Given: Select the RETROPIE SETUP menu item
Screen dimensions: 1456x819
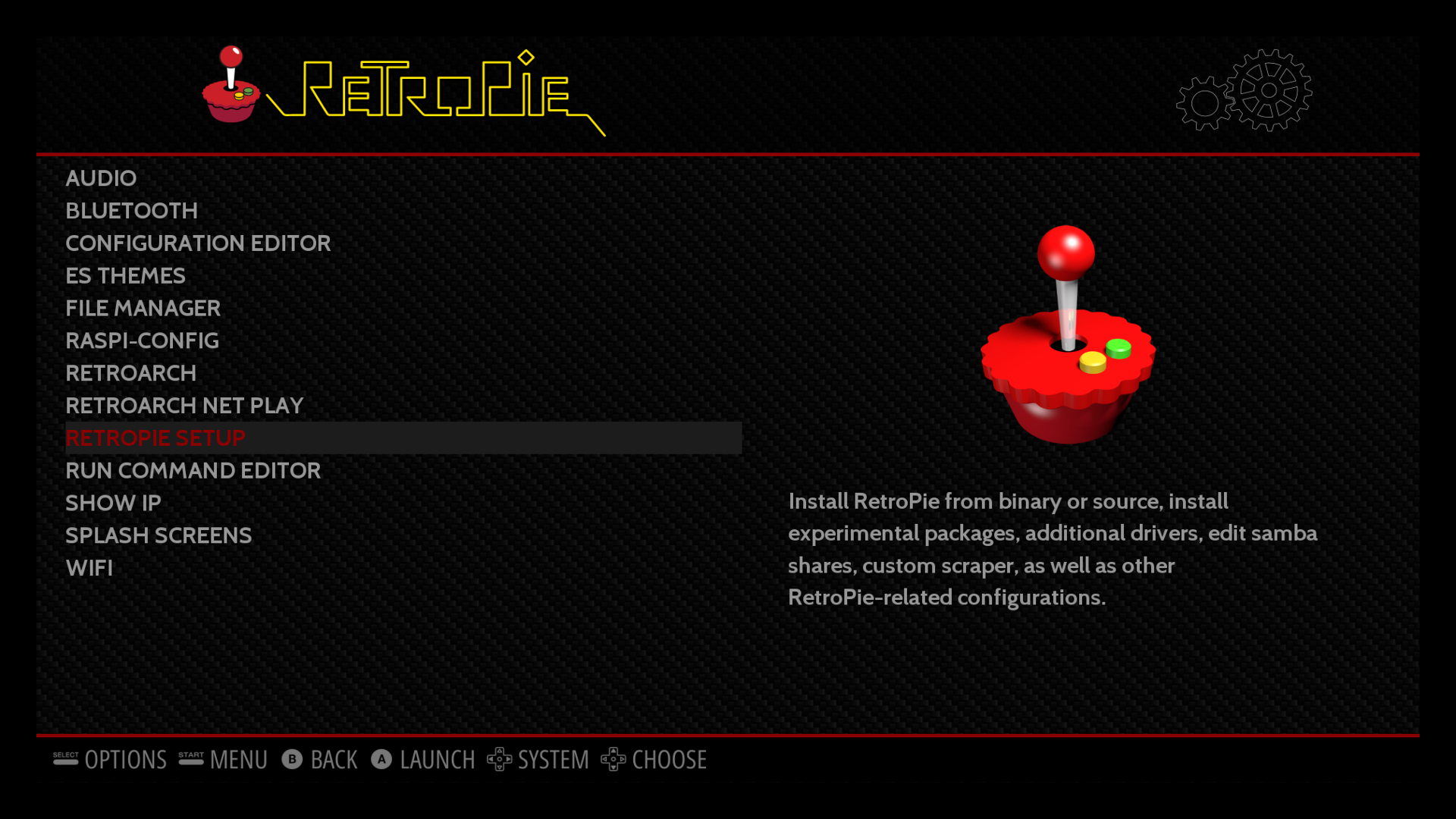Looking at the screenshot, I should (x=155, y=437).
